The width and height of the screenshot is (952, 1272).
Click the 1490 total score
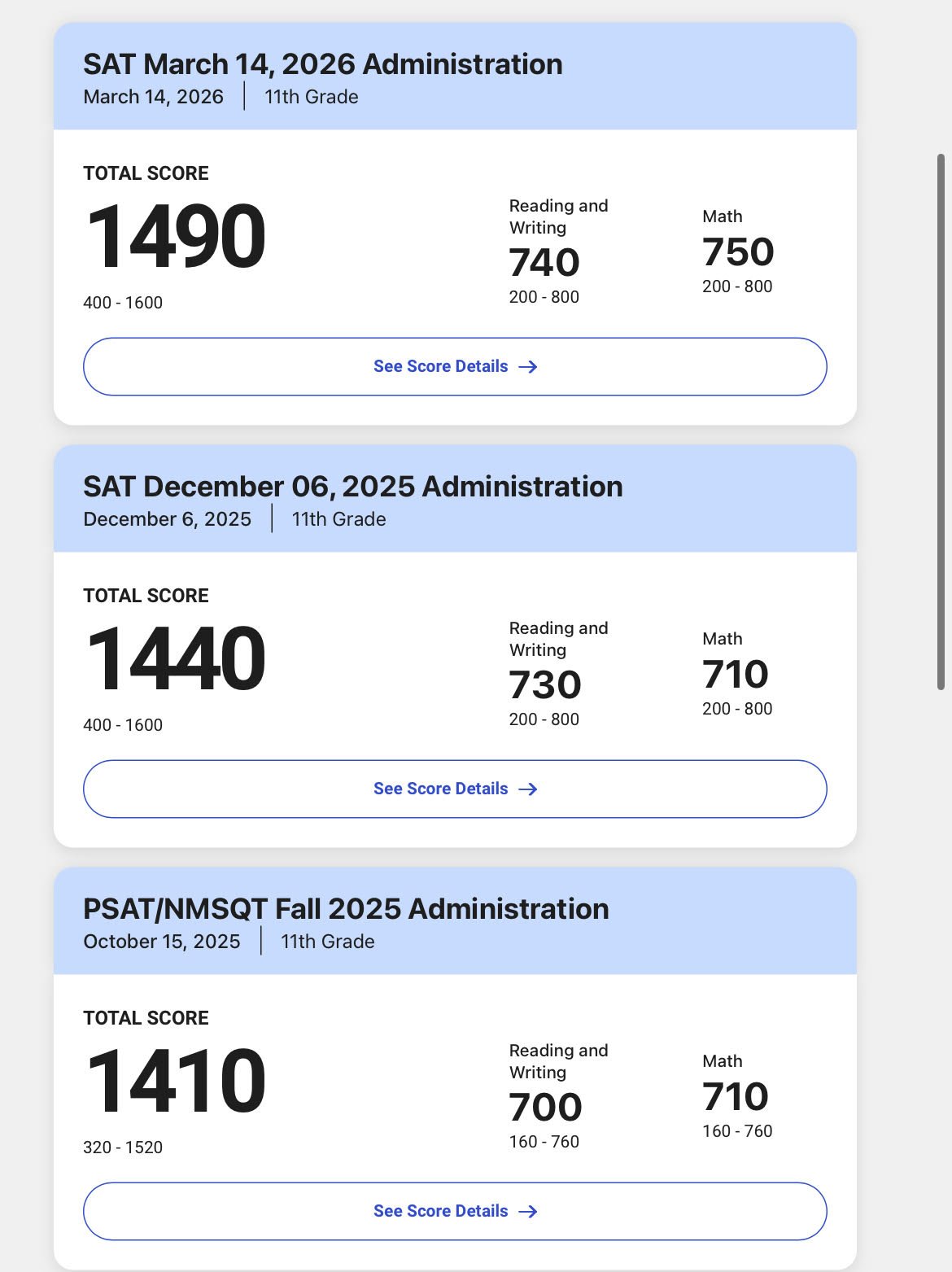tap(176, 237)
